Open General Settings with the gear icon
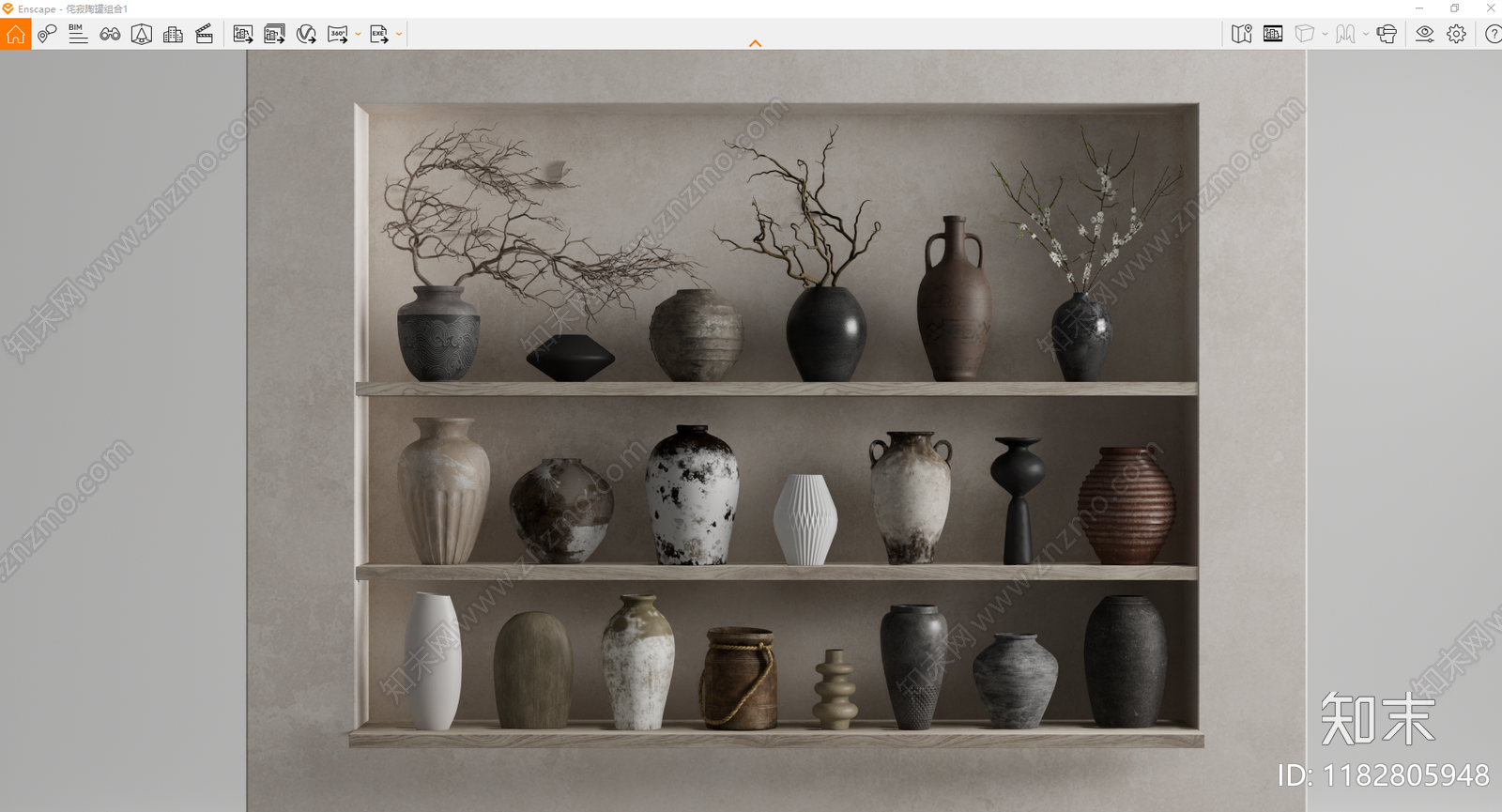This screenshot has width=1502, height=812. pos(1456,35)
